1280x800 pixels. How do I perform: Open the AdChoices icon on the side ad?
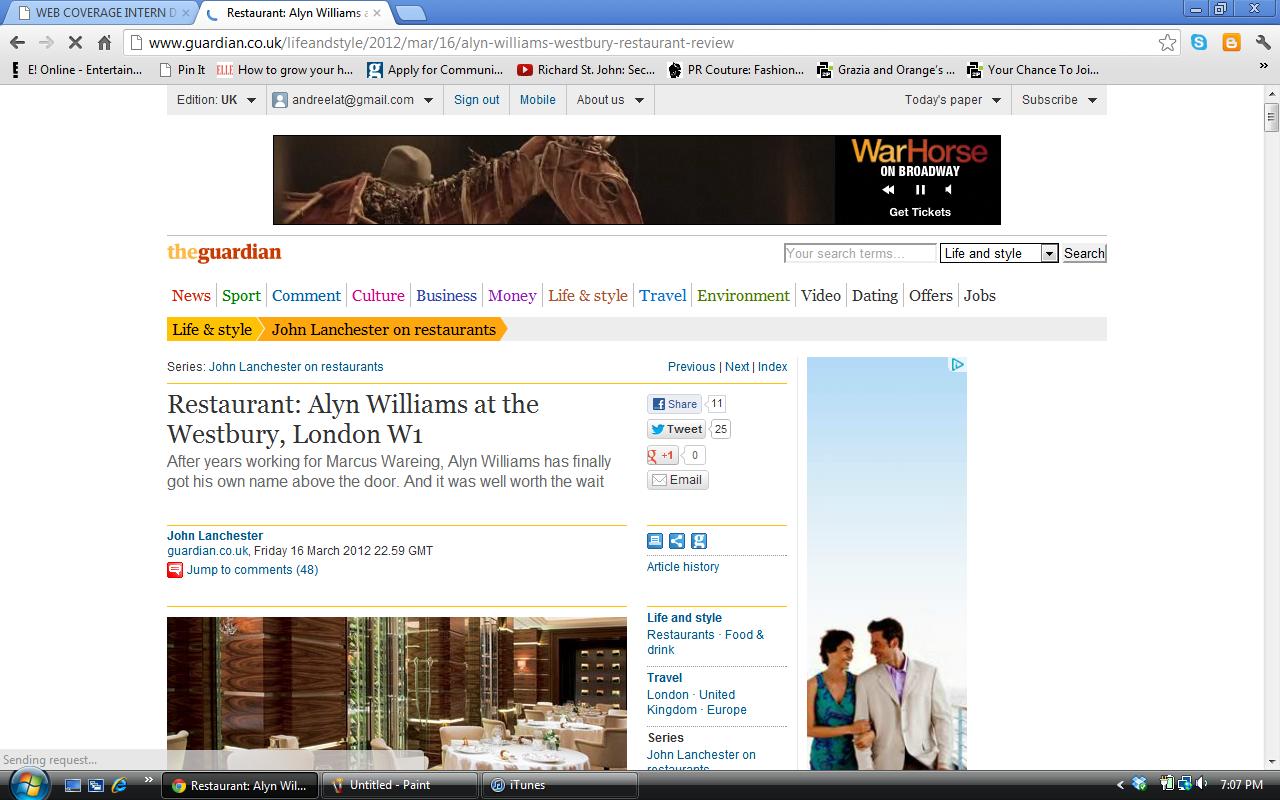(957, 365)
